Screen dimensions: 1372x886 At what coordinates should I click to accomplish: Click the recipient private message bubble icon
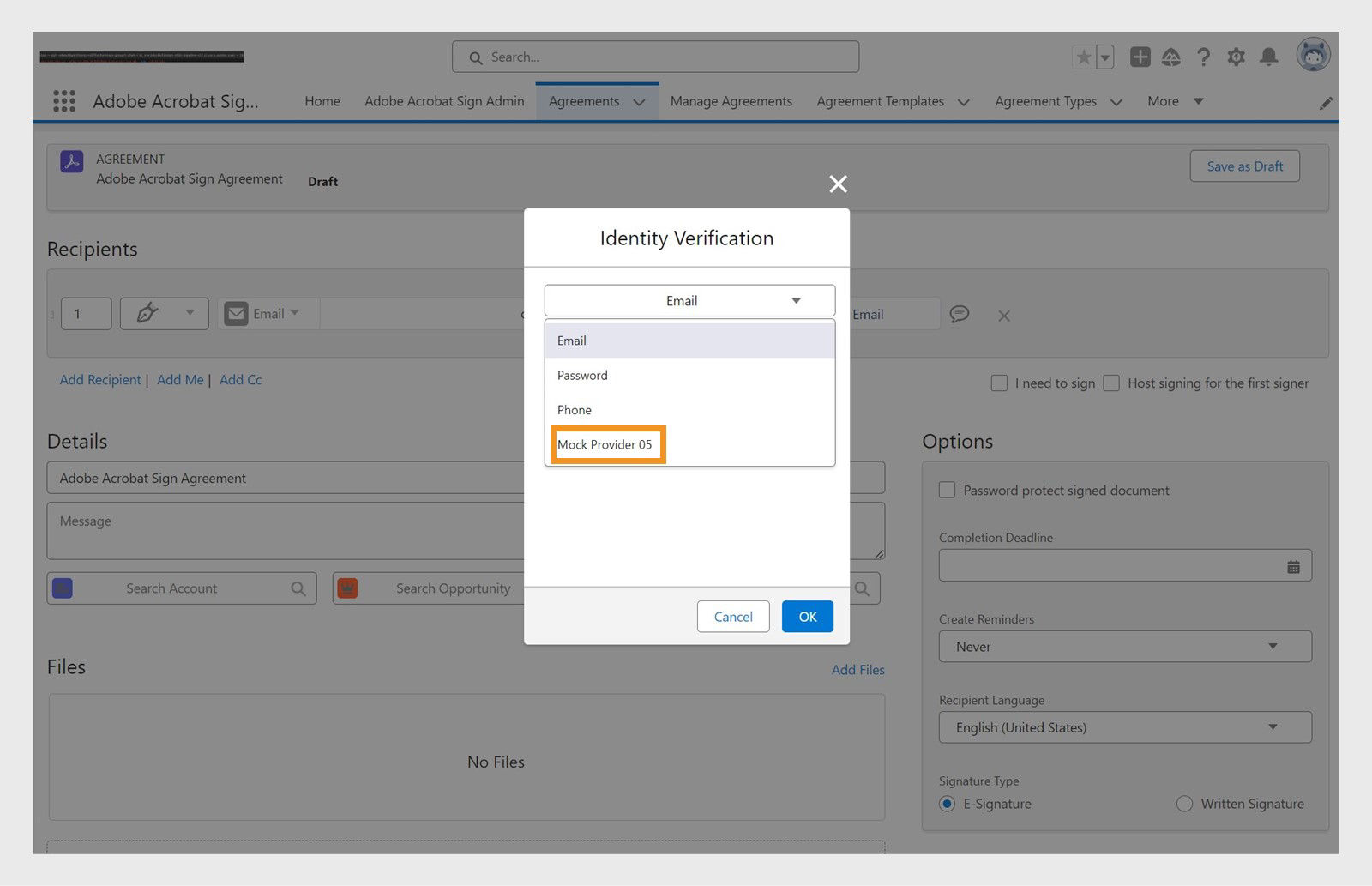960,314
